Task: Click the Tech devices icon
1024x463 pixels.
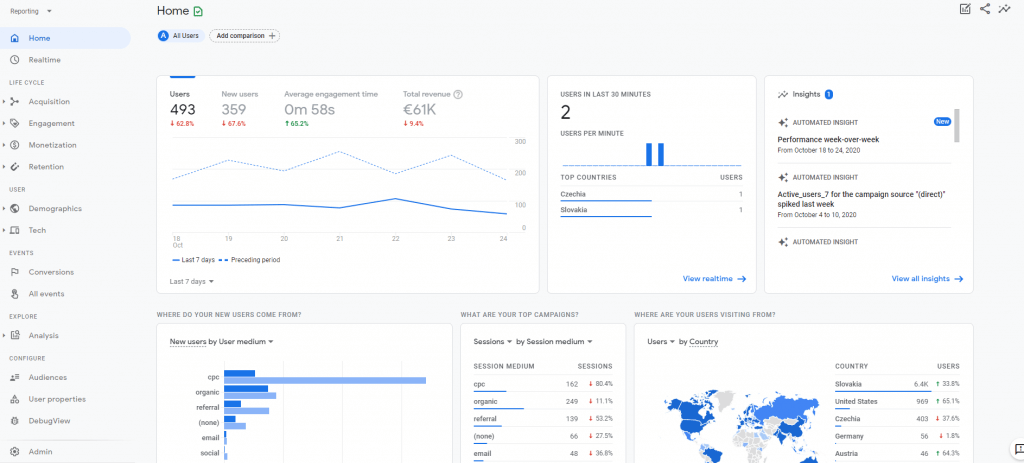Action: [x=14, y=231]
